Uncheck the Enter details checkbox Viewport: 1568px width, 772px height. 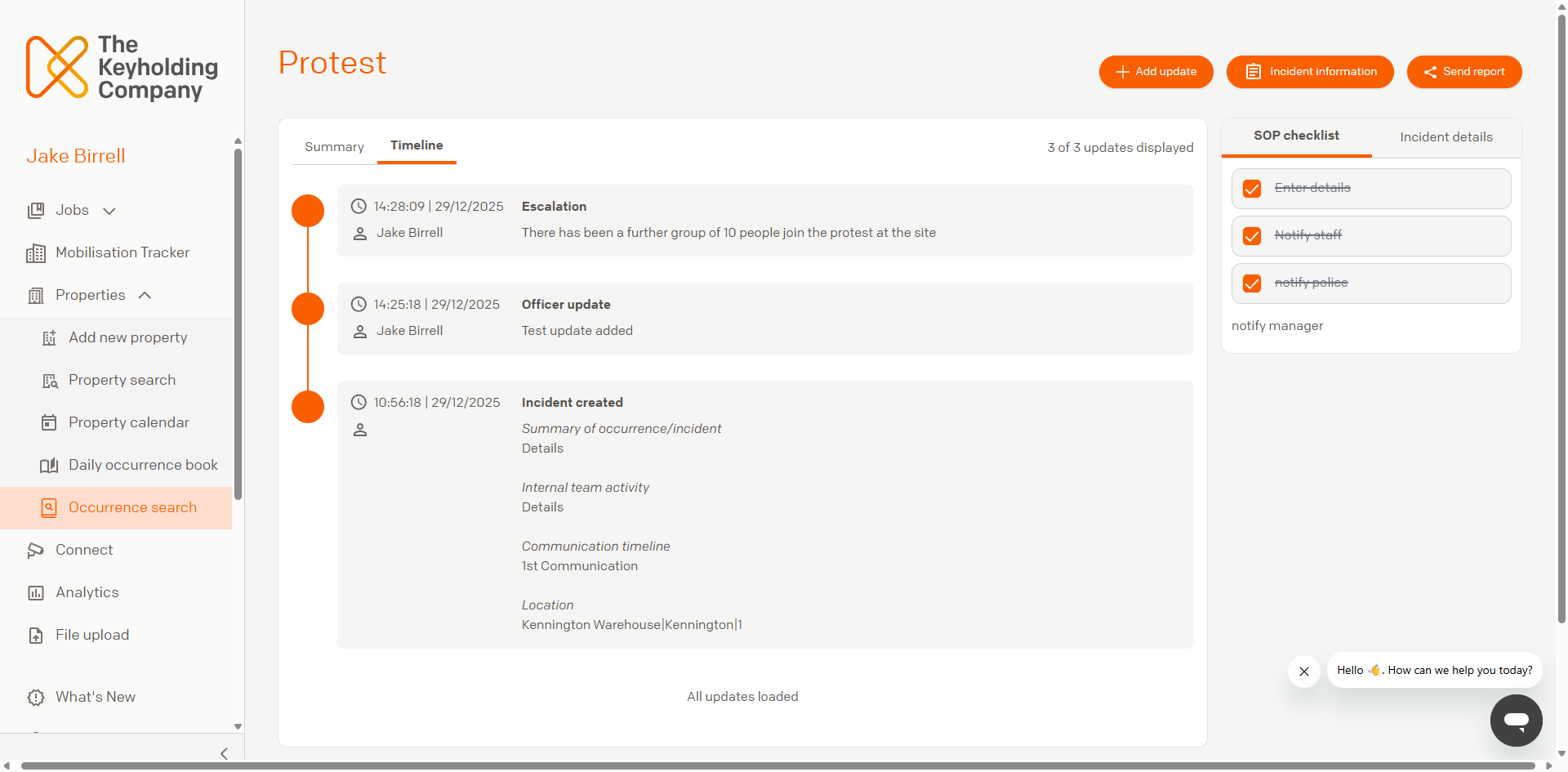(1252, 189)
